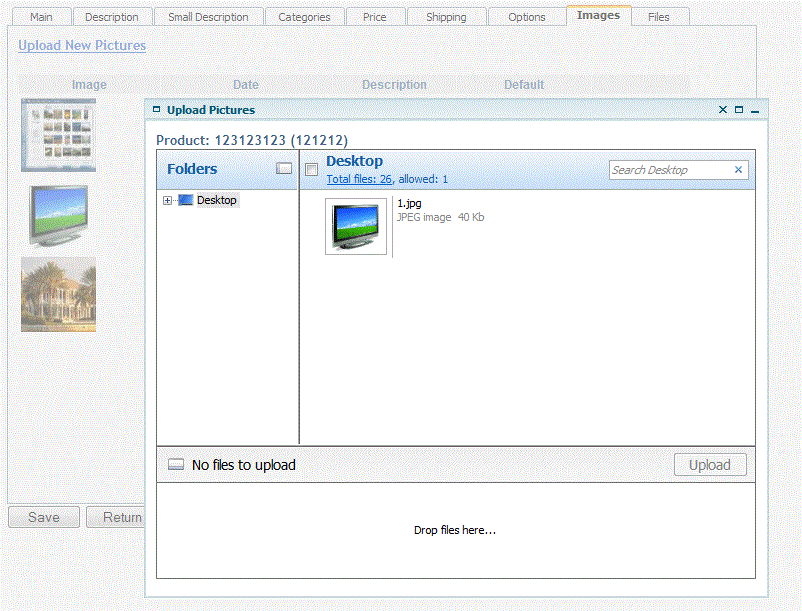Minimize the Upload Pictures dialog
This screenshot has height=611, width=802.
(755, 111)
